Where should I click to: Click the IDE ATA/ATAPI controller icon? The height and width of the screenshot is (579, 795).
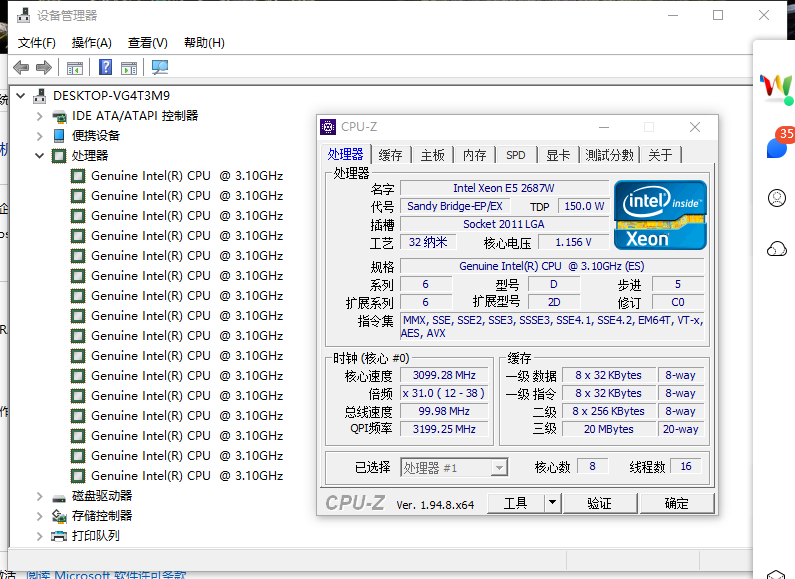click(59, 117)
